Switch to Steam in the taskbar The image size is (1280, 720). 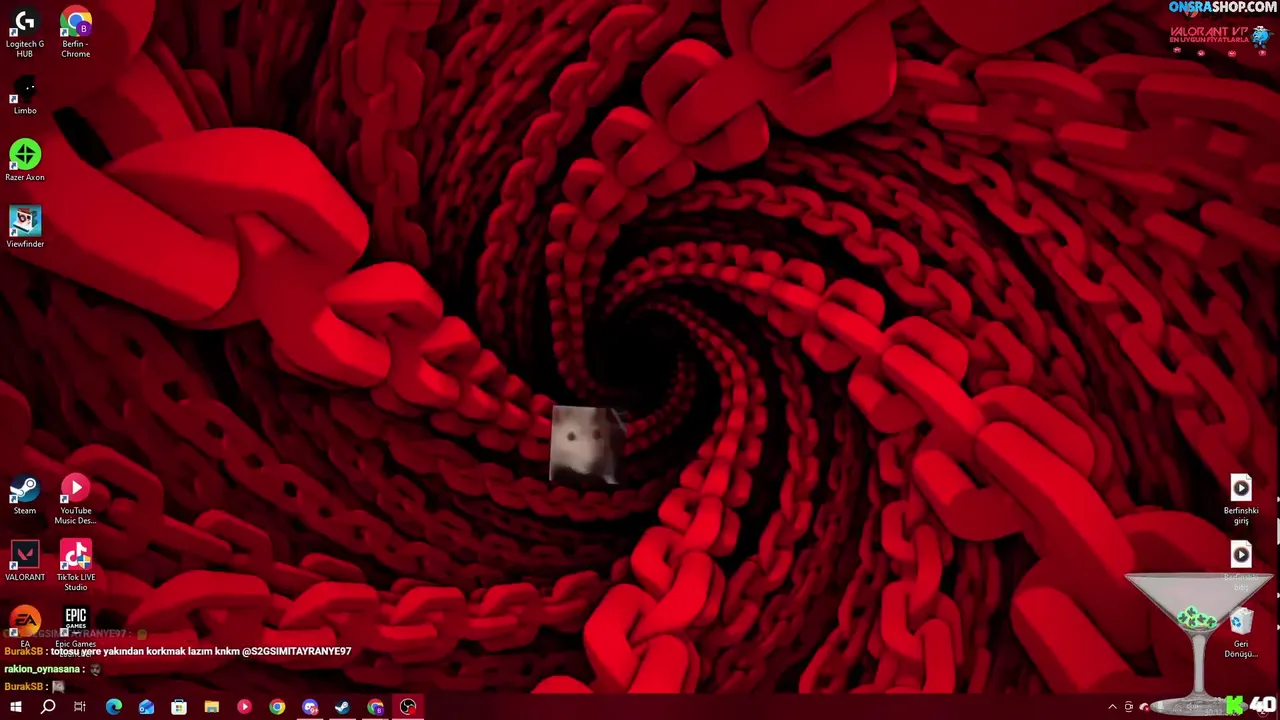pos(342,707)
